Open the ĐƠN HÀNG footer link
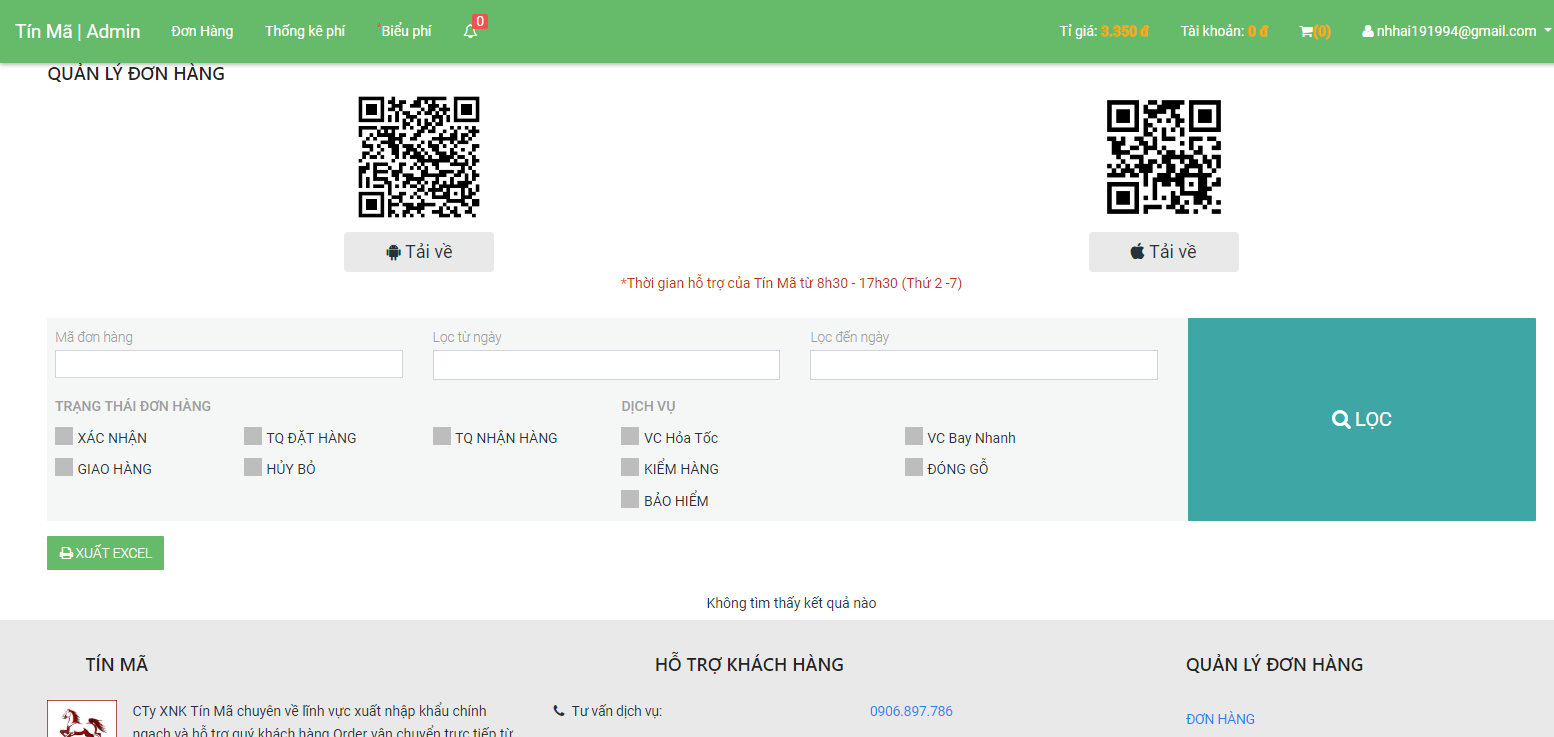Screen dimensions: 1554x737 click(1220, 719)
